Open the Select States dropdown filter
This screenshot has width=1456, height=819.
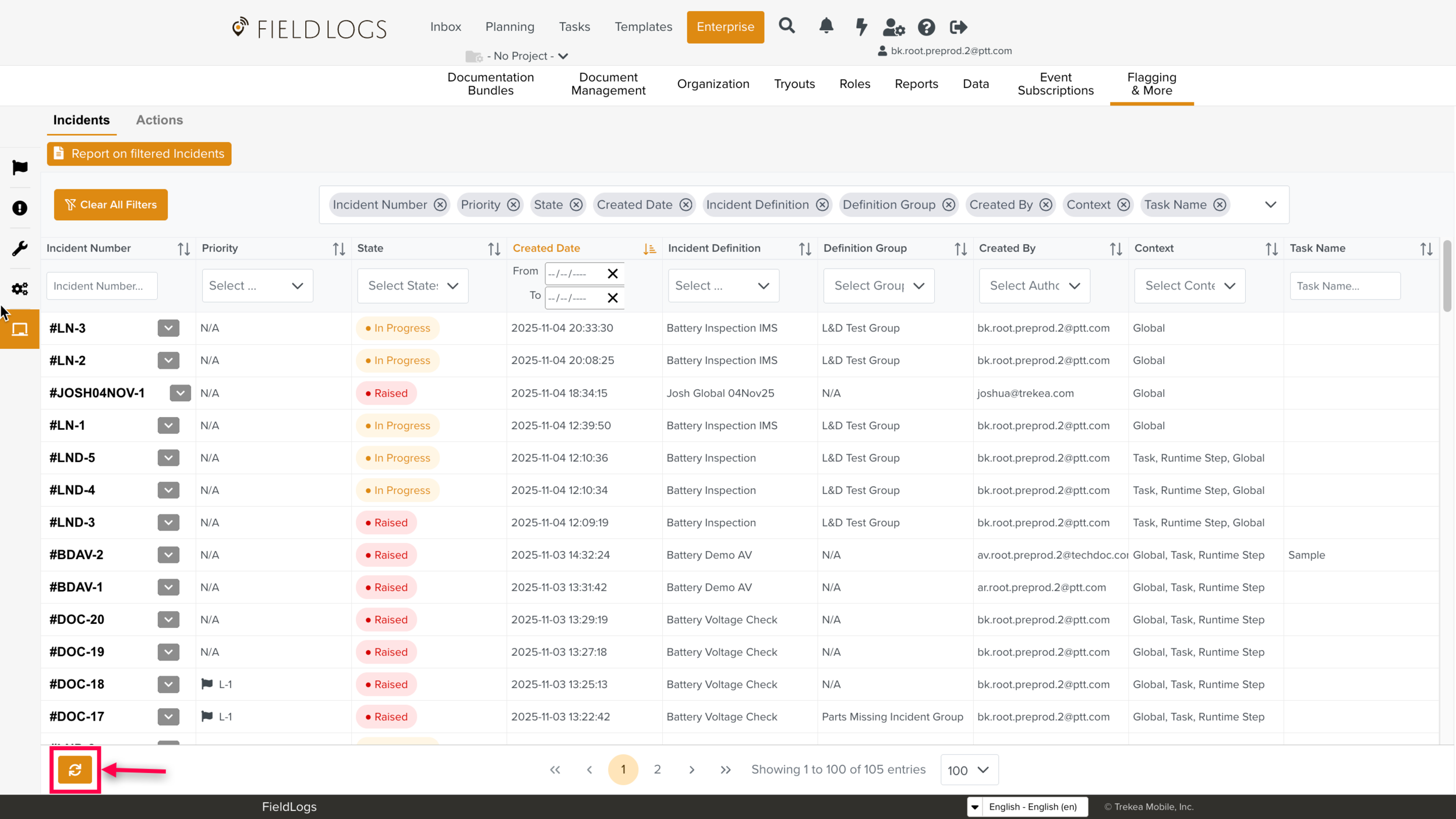click(413, 286)
